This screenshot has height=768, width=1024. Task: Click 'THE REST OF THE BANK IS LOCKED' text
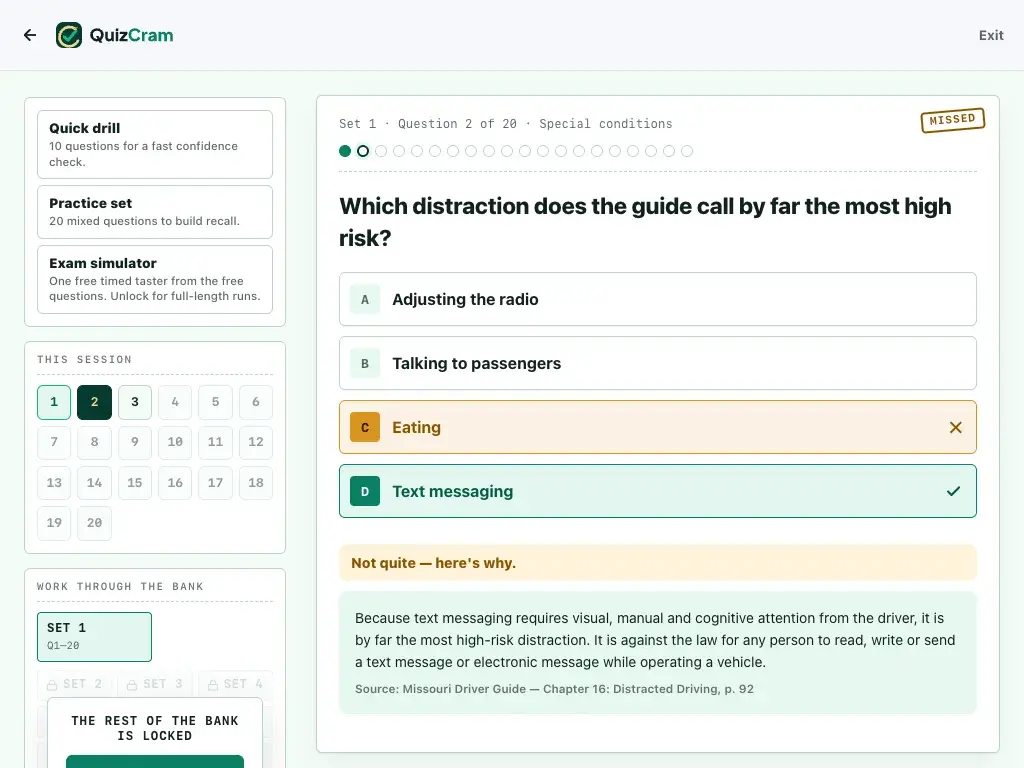[155, 728]
